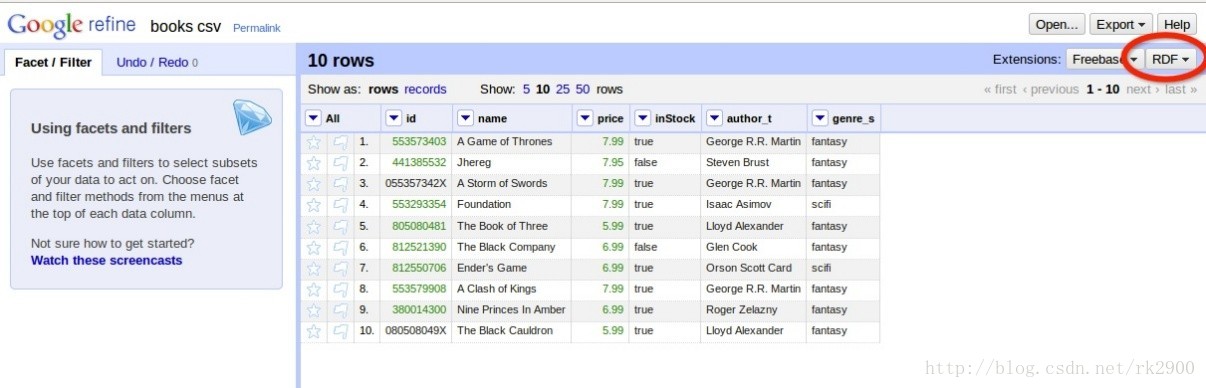Screen dimensions: 1206x388
Task: Star row 5 The Book of Three
Action: (x=313, y=226)
